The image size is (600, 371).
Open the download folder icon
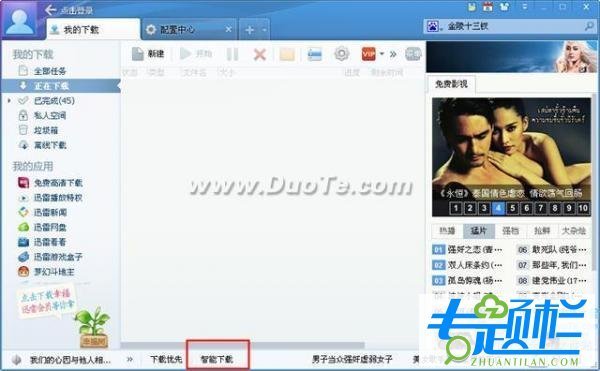click(x=287, y=54)
